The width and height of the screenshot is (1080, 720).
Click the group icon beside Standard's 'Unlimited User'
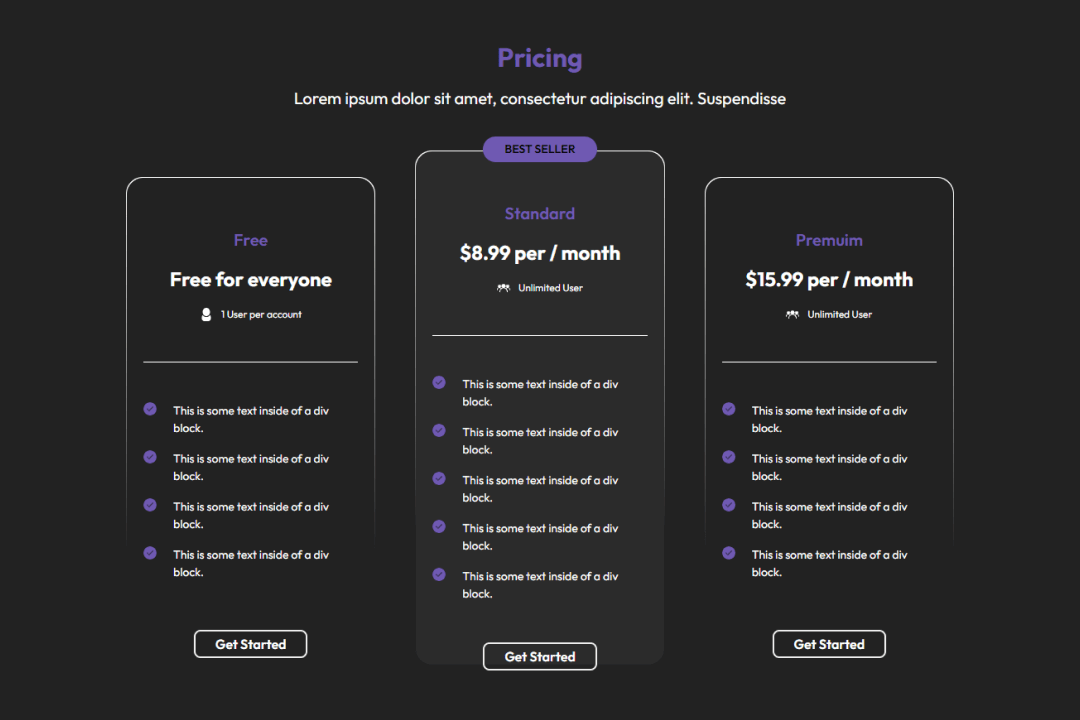503,287
